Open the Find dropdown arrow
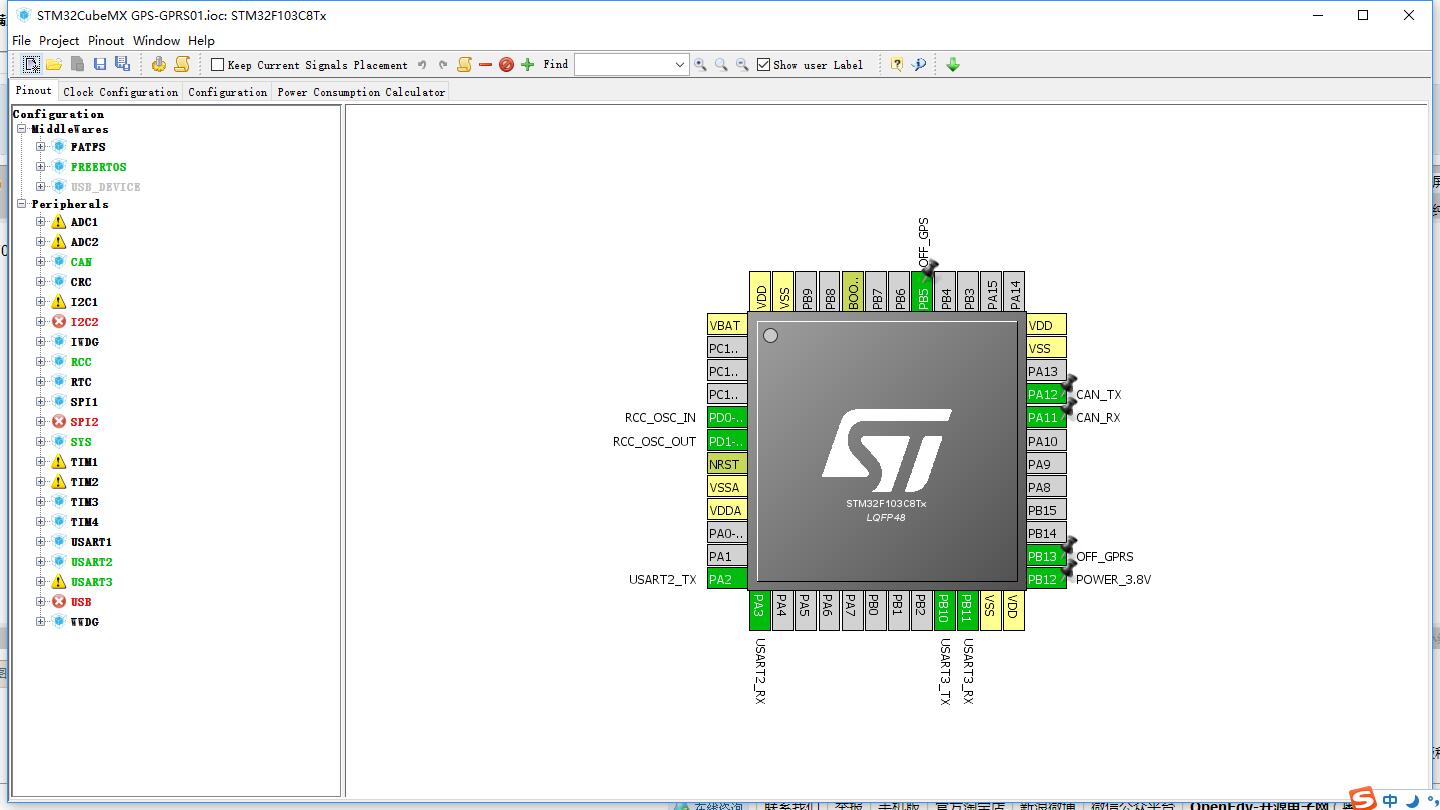Image resolution: width=1440 pixels, height=810 pixels. [x=680, y=65]
